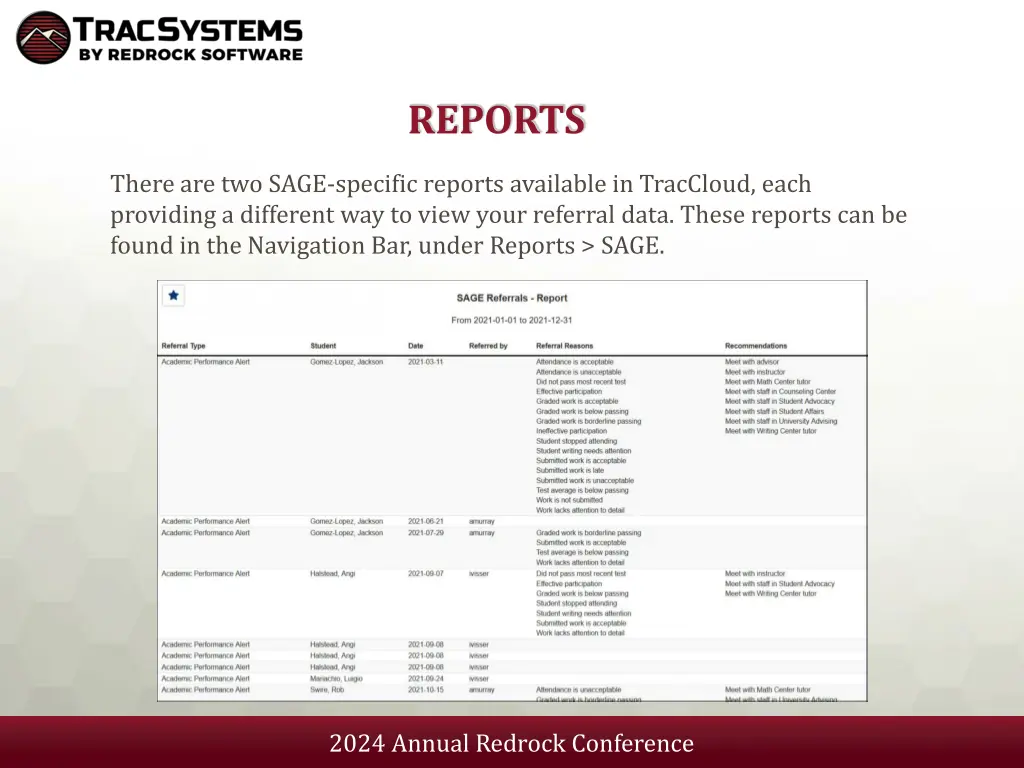Click 'Meet with staff in Student Affairs'

click(x=775, y=411)
